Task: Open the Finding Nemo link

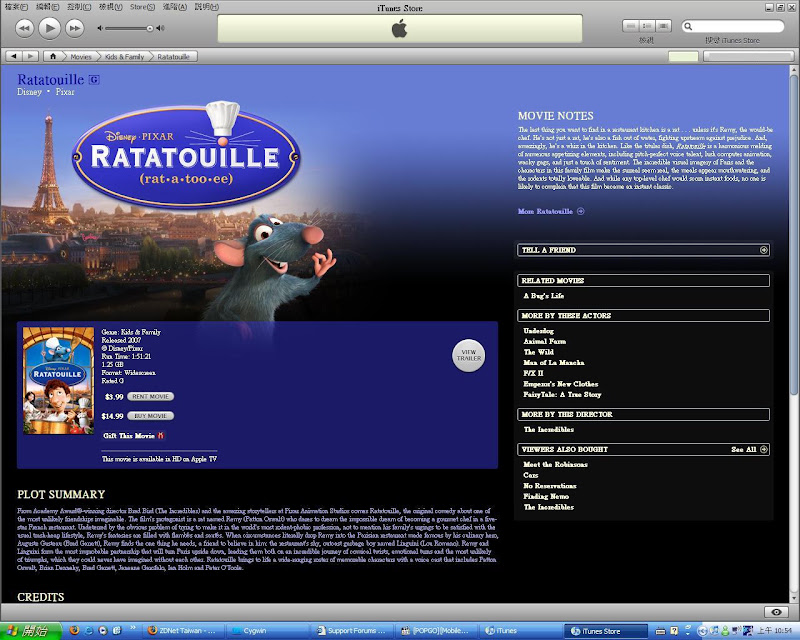Action: pyautogui.click(x=546, y=497)
